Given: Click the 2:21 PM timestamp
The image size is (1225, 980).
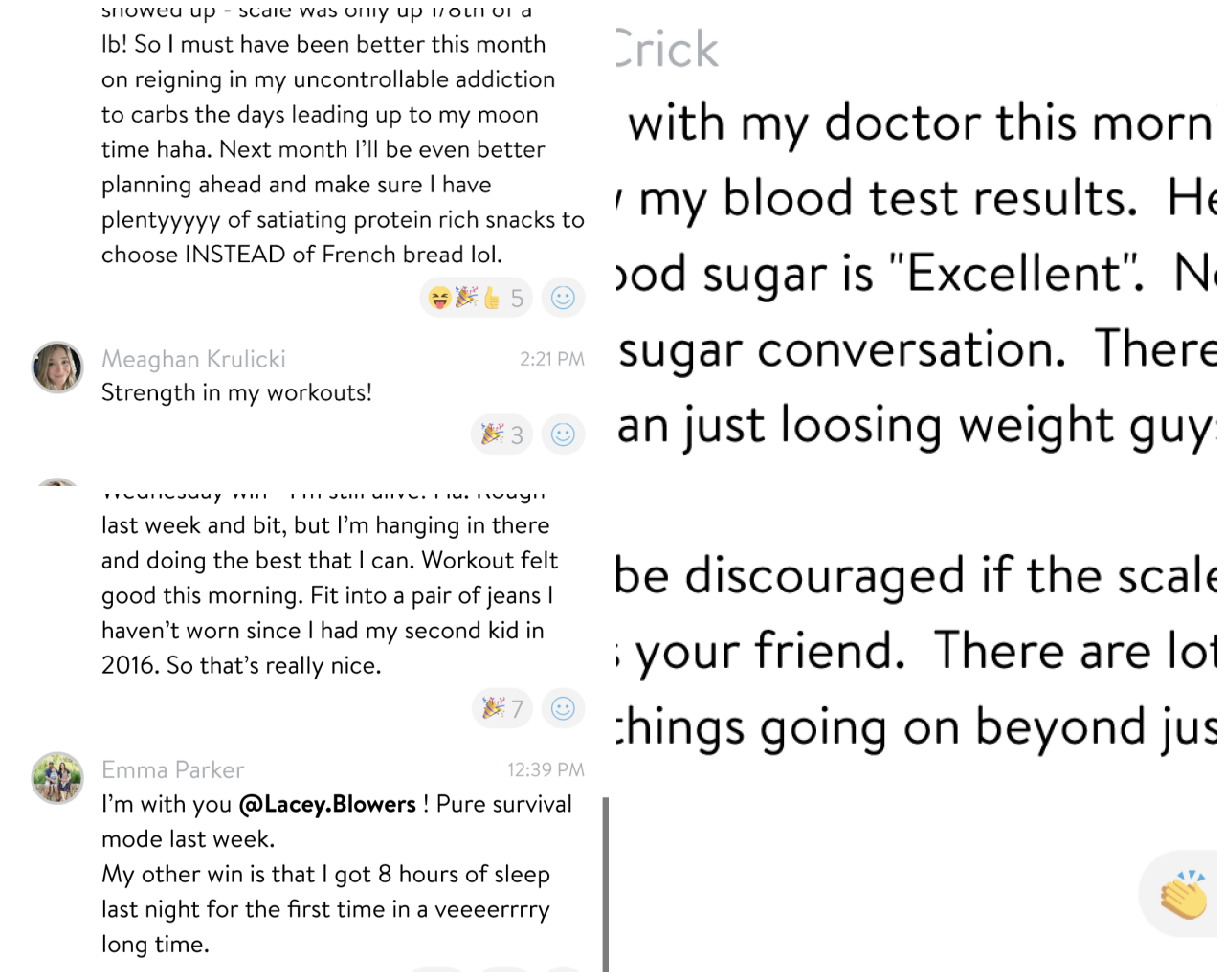Looking at the screenshot, I should [x=551, y=359].
